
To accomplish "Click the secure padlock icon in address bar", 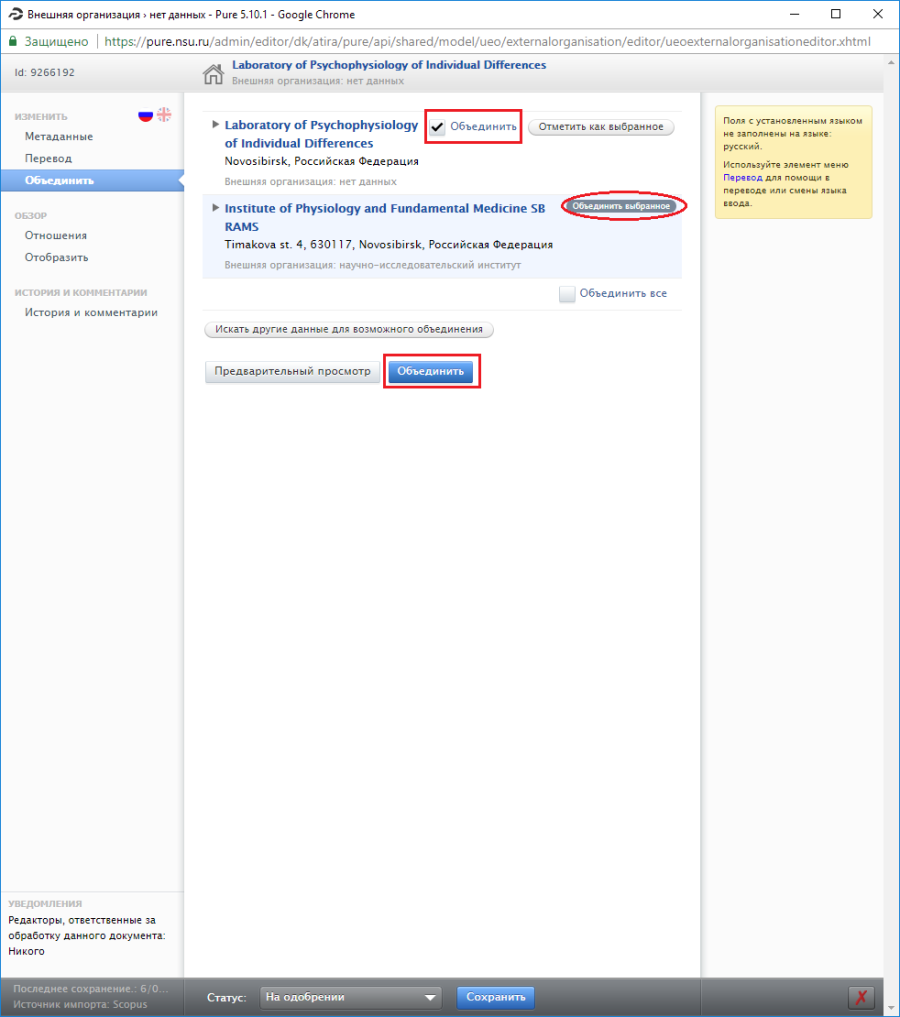I will [13, 42].
